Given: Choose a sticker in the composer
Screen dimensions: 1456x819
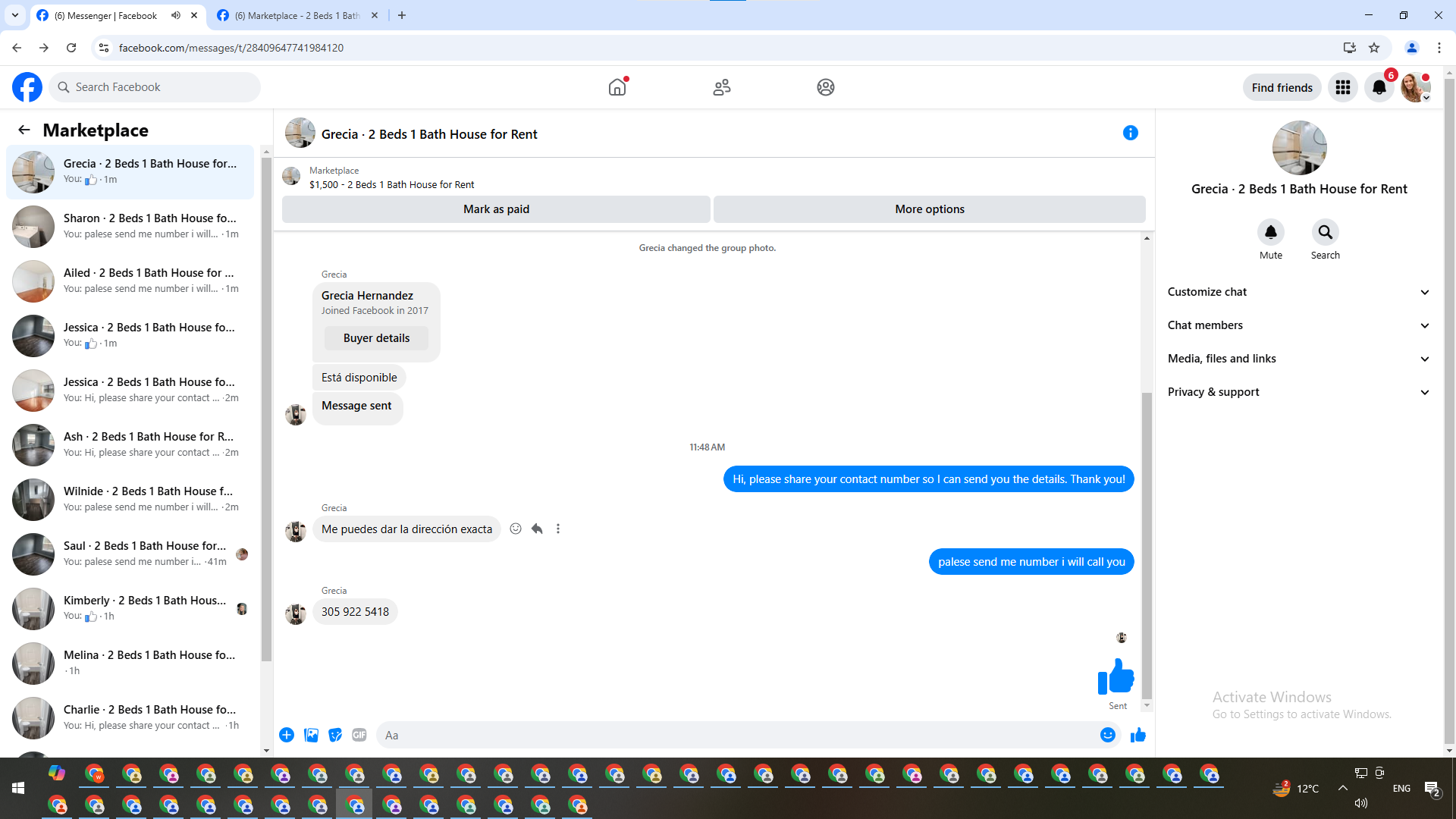Looking at the screenshot, I should pos(335,735).
